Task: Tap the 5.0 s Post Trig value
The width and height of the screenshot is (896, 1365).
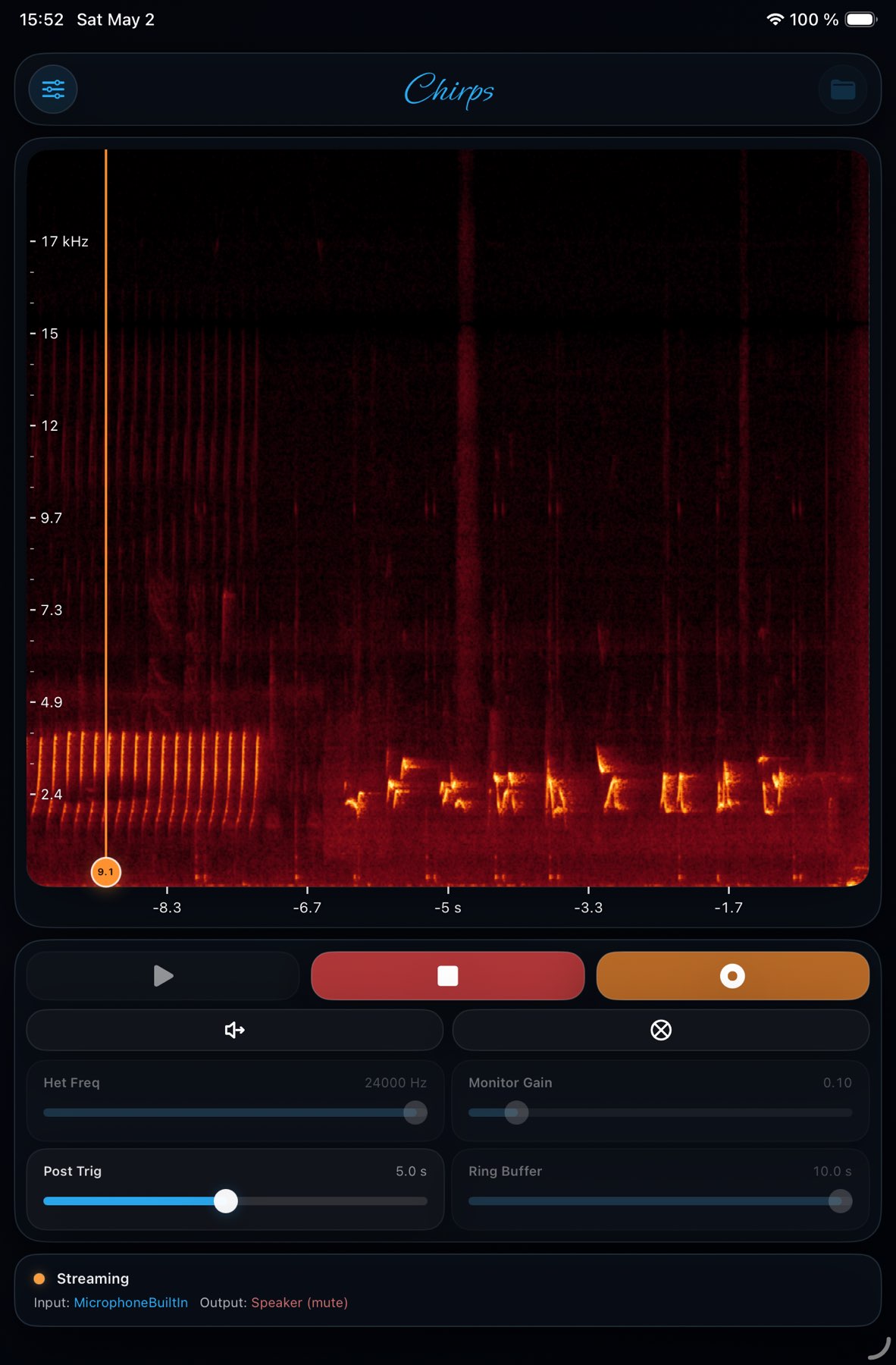Action: 411,1171
